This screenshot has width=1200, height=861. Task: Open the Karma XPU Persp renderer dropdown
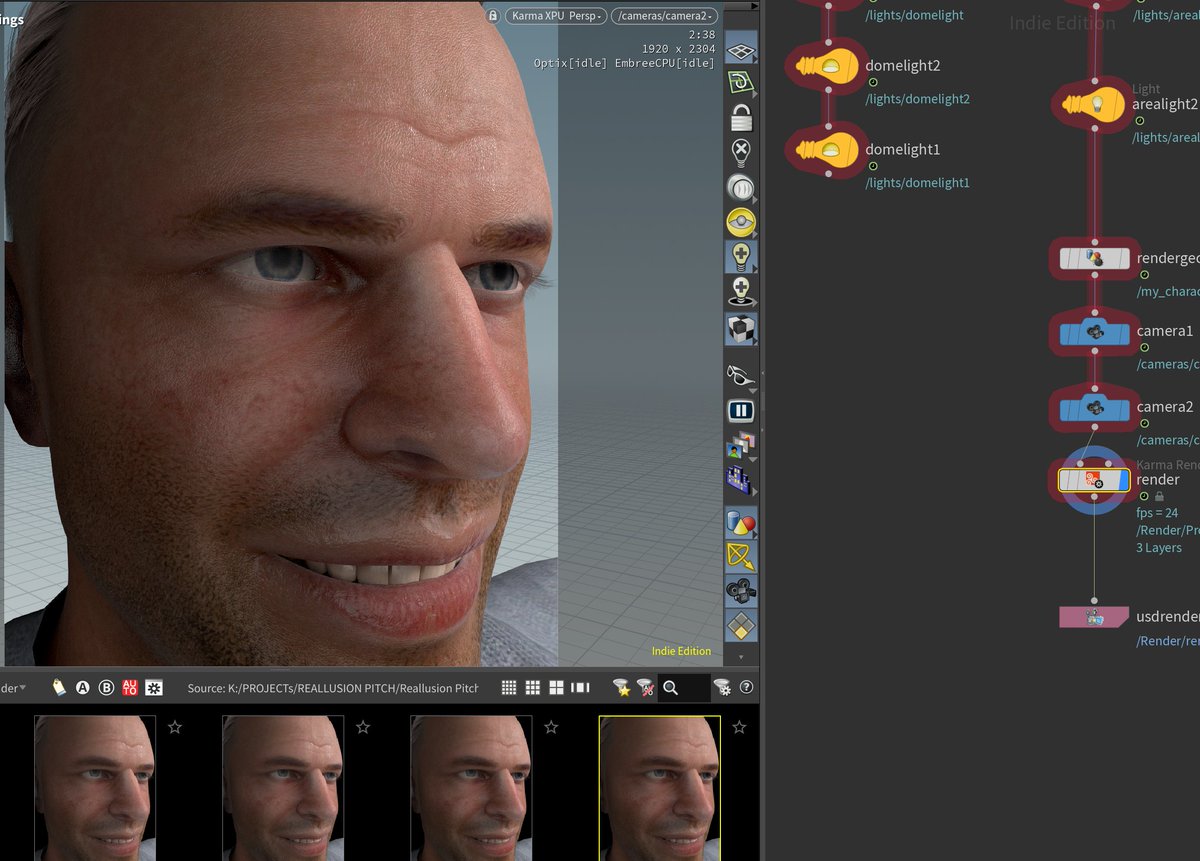tap(555, 16)
